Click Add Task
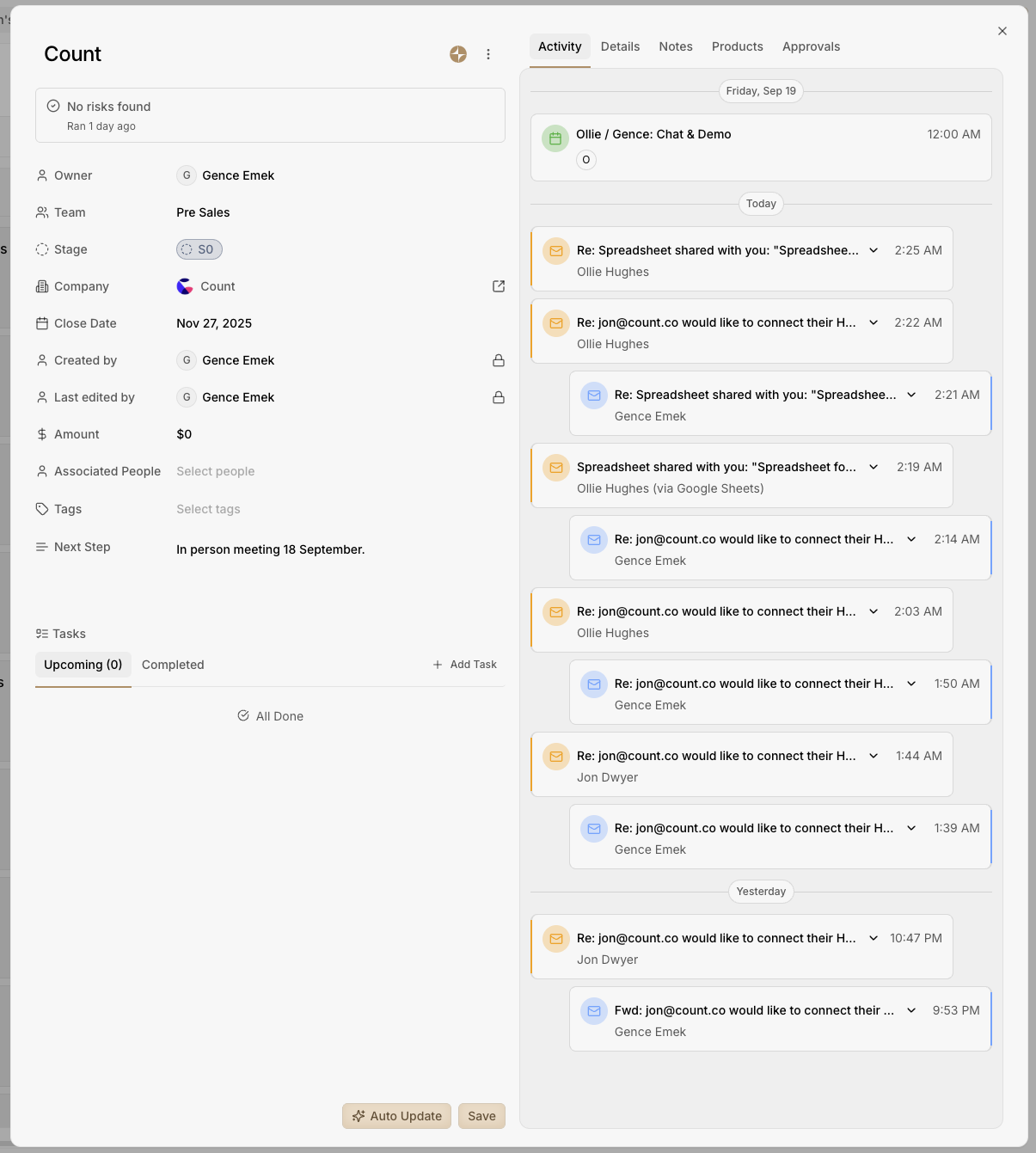Image resolution: width=1036 pixels, height=1153 pixels. [x=465, y=665]
